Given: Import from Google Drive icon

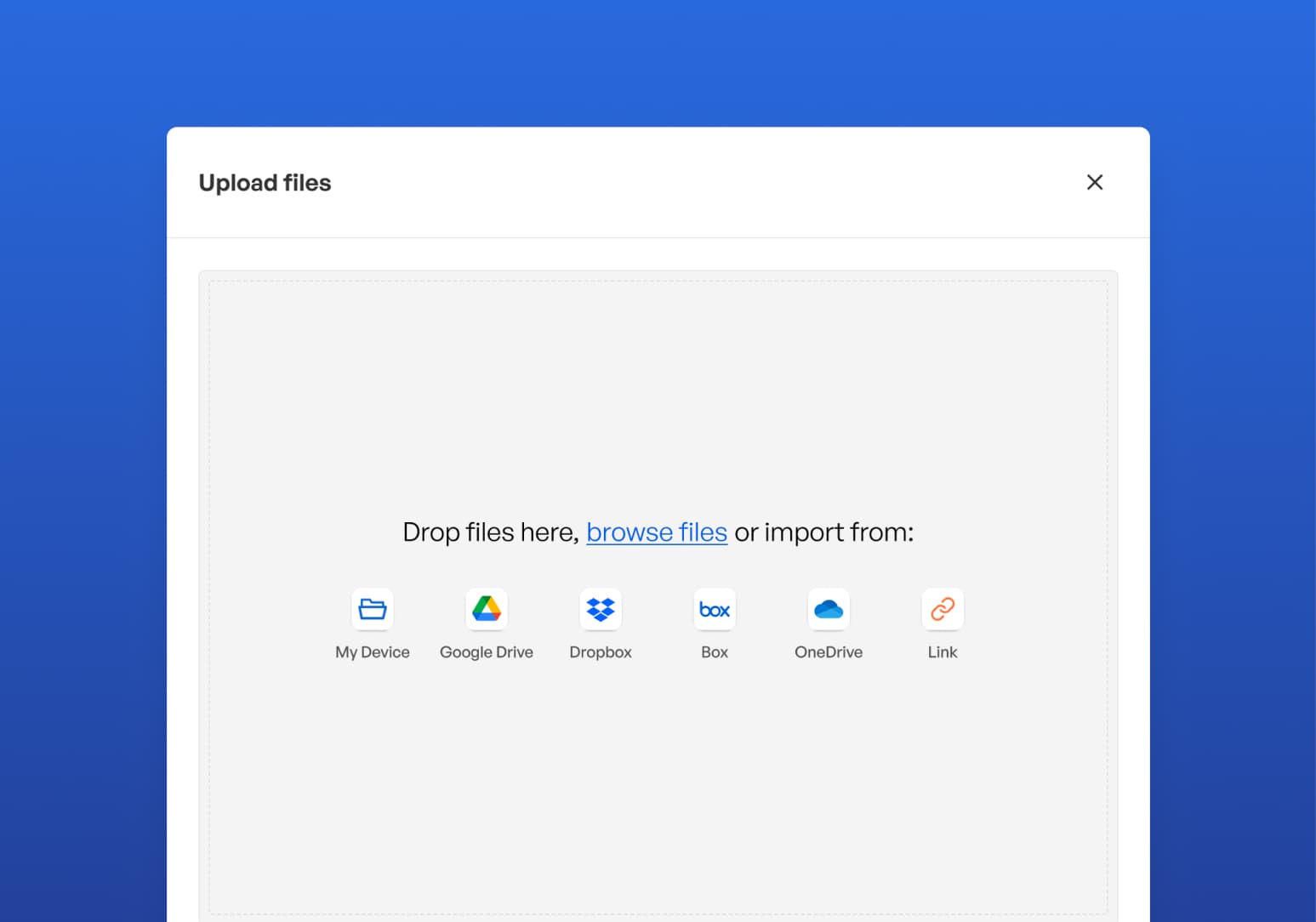Looking at the screenshot, I should (487, 609).
